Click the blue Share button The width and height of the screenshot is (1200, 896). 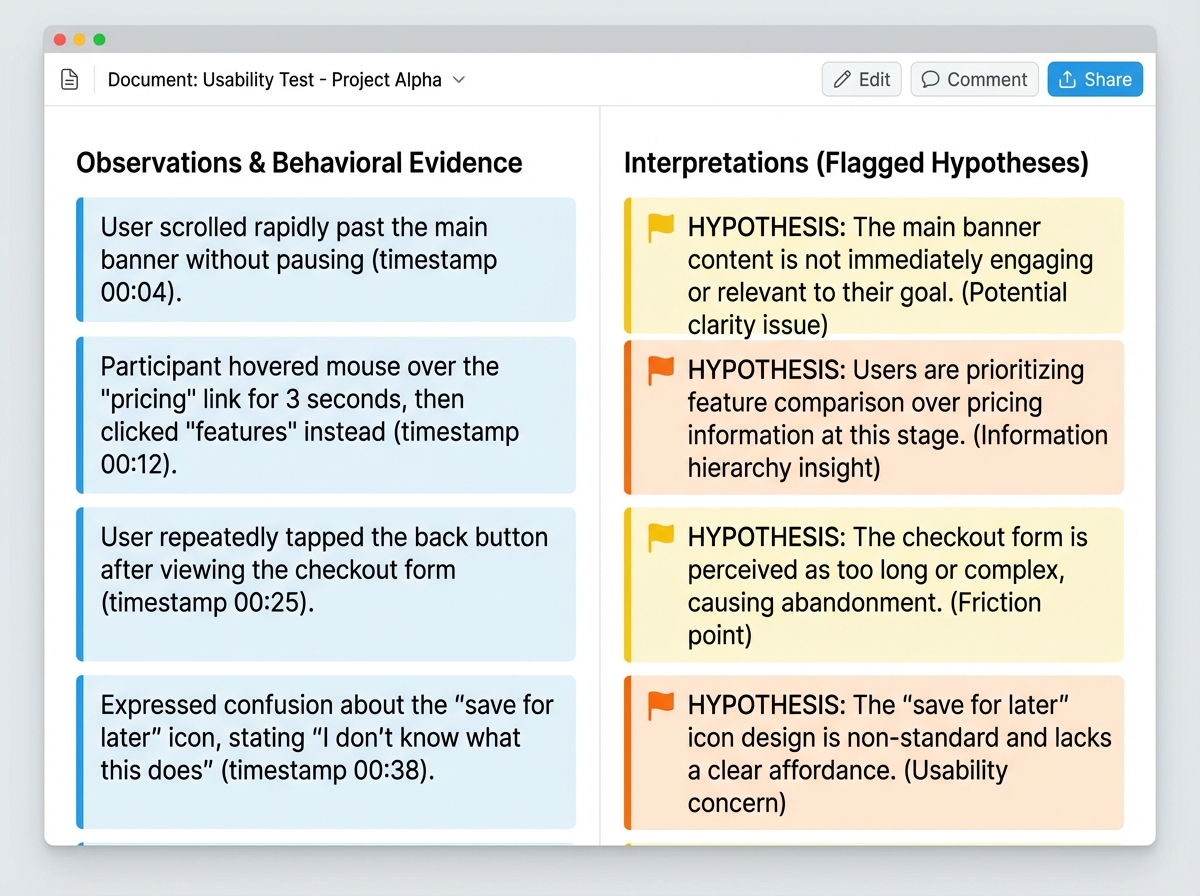1095,79
